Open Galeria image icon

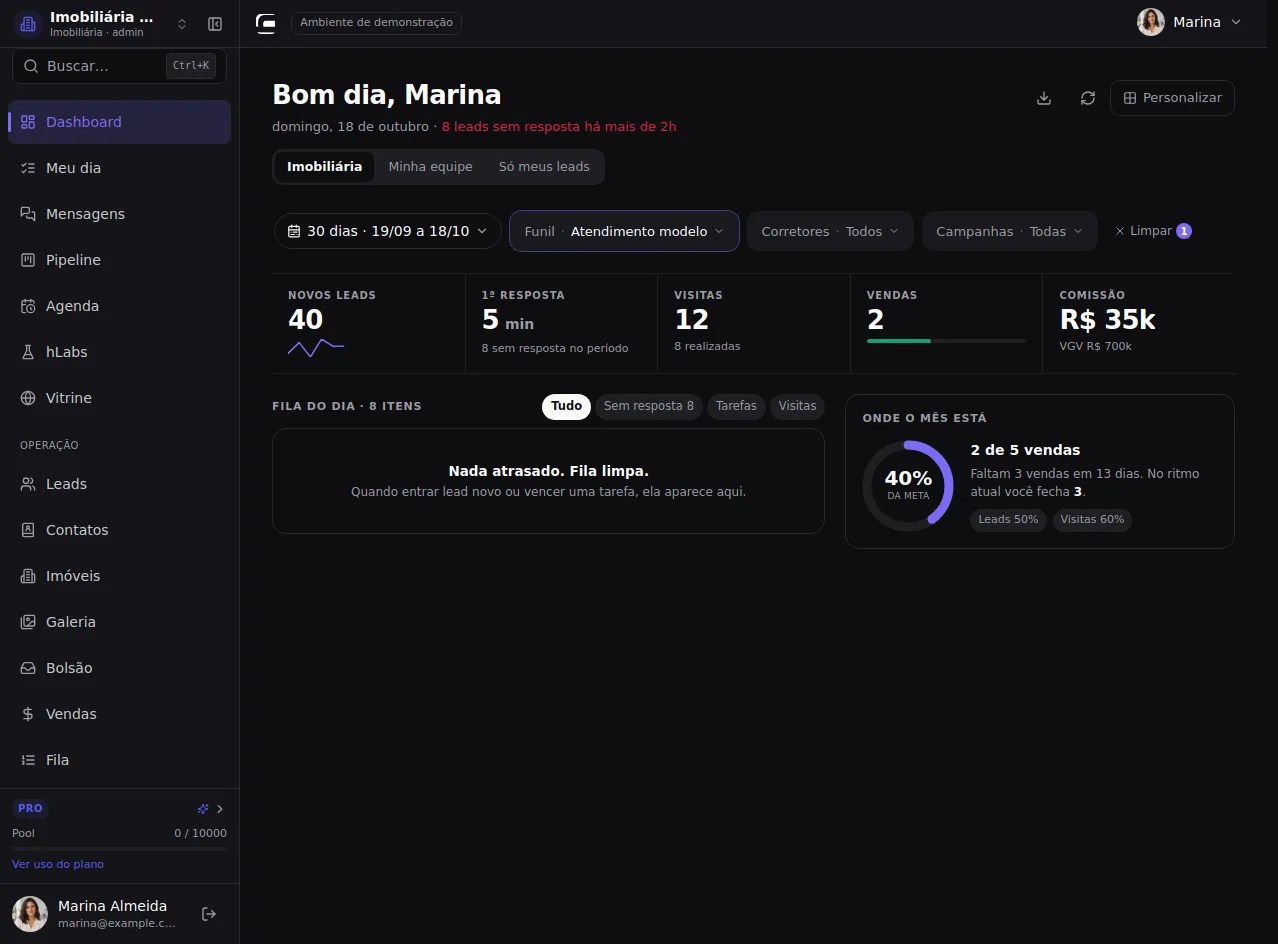pos(28,622)
